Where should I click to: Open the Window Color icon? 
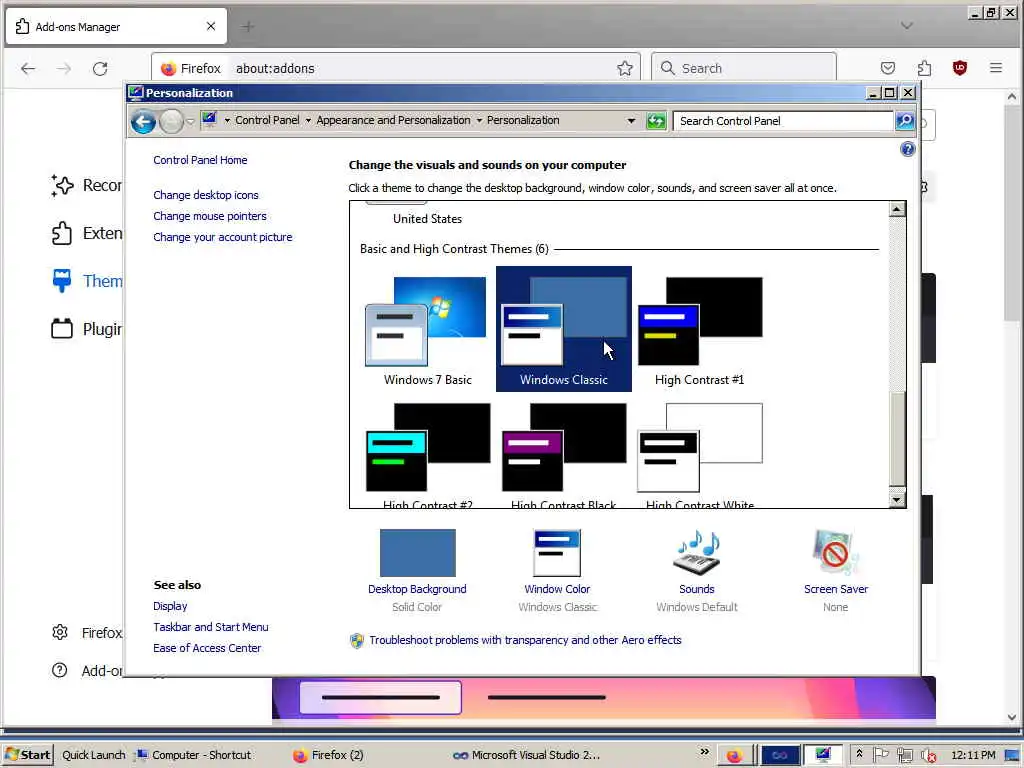pos(557,552)
